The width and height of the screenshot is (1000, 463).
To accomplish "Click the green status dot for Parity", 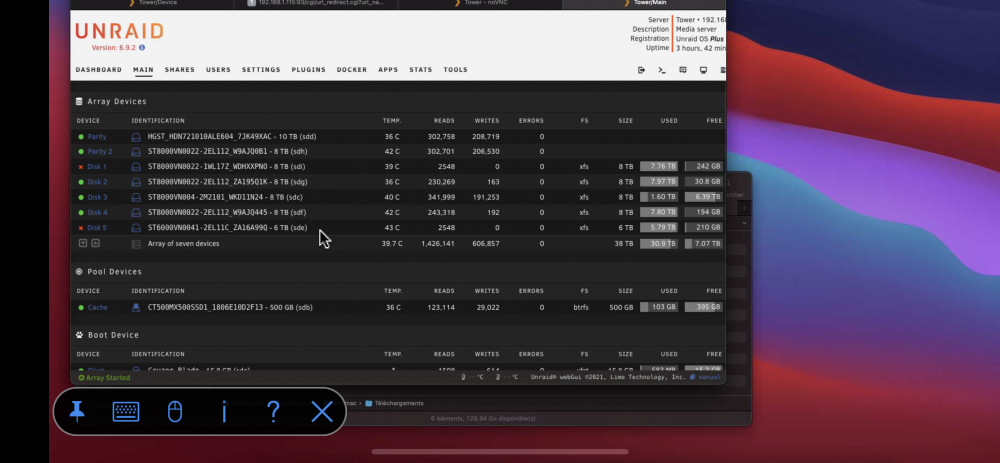I will click(x=81, y=136).
